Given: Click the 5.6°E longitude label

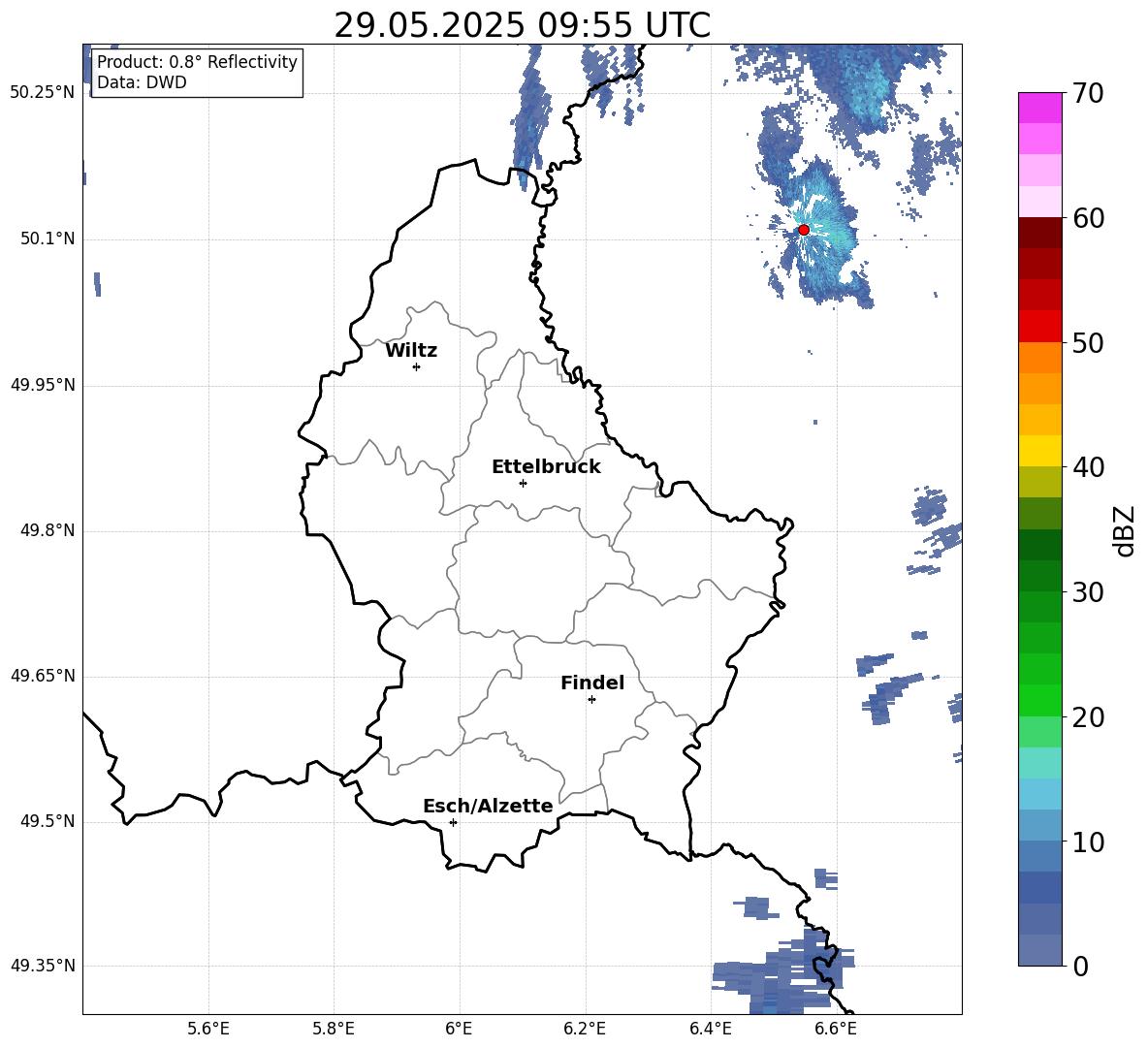Looking at the screenshot, I should coord(208,1029).
